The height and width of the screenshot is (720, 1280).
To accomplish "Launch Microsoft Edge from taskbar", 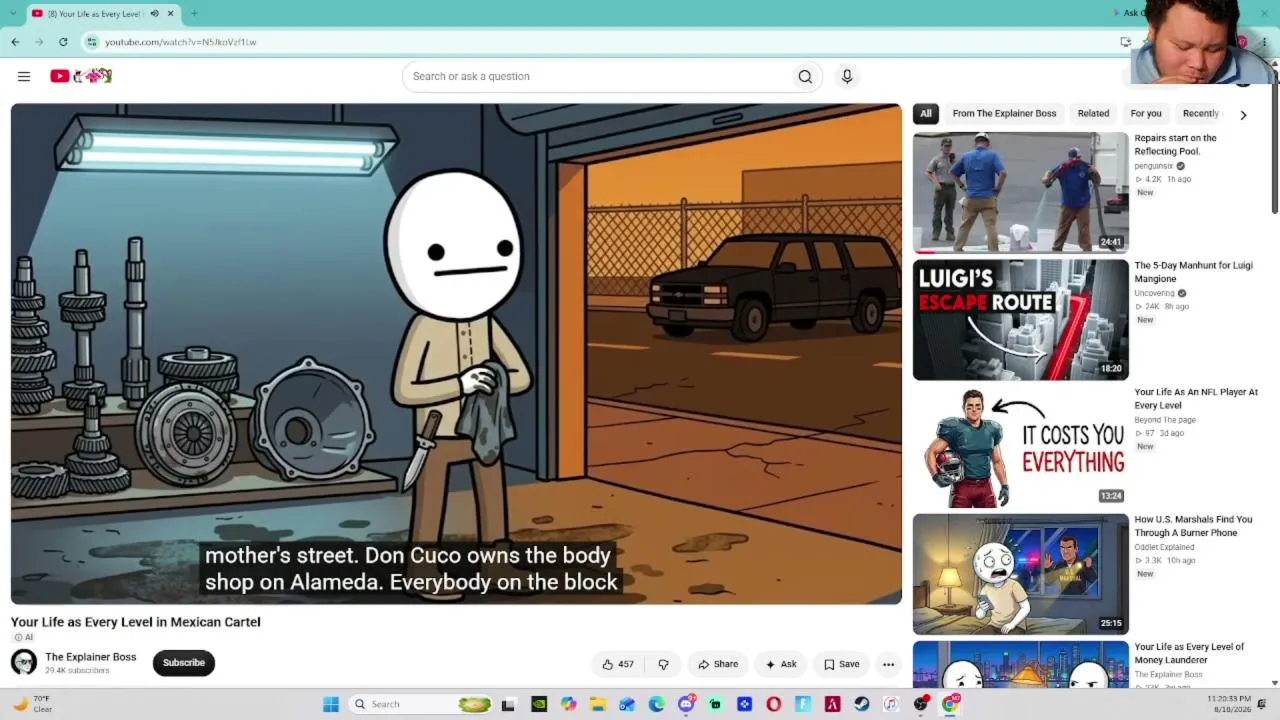I will pyautogui.click(x=656, y=704).
